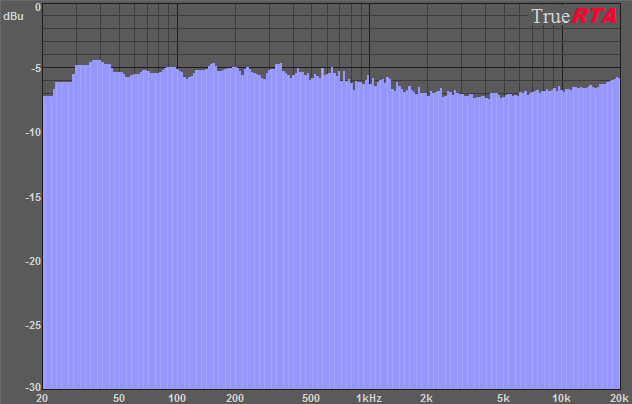Click the 200 Hz frequency label
The image size is (632, 404).
(x=235, y=398)
